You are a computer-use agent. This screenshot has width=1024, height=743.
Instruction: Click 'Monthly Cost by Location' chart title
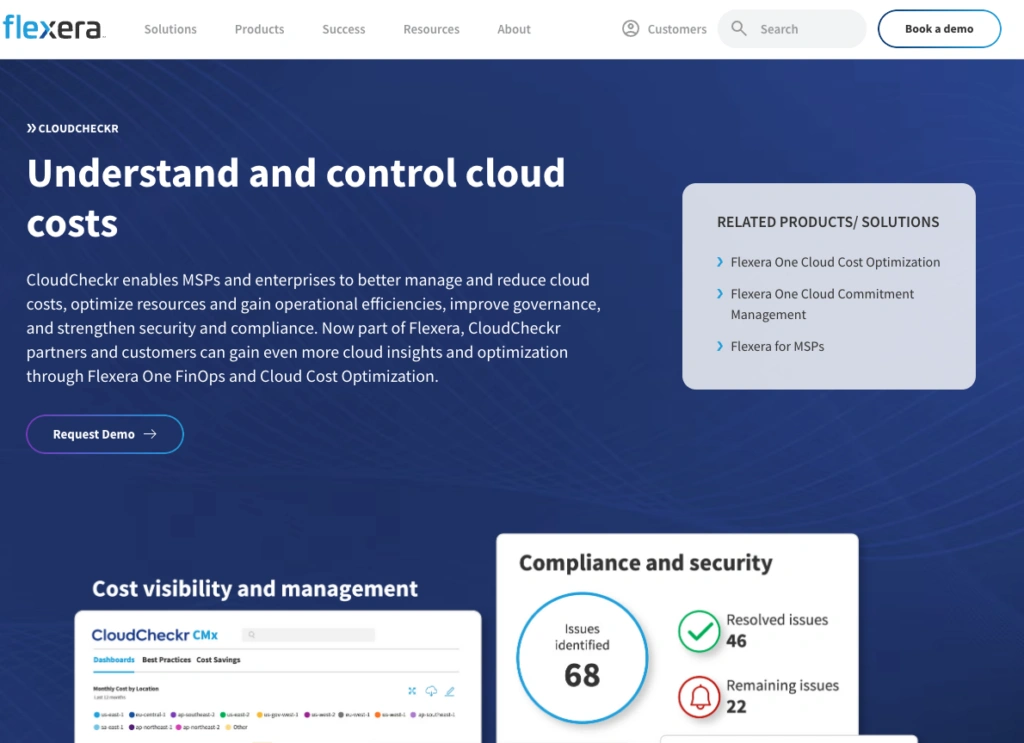pyautogui.click(x=125, y=689)
